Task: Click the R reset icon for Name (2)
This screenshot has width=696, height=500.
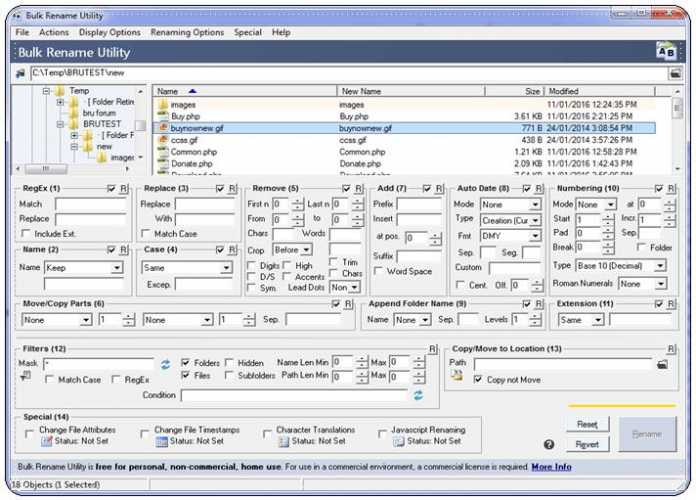Action: pyautogui.click(x=124, y=250)
